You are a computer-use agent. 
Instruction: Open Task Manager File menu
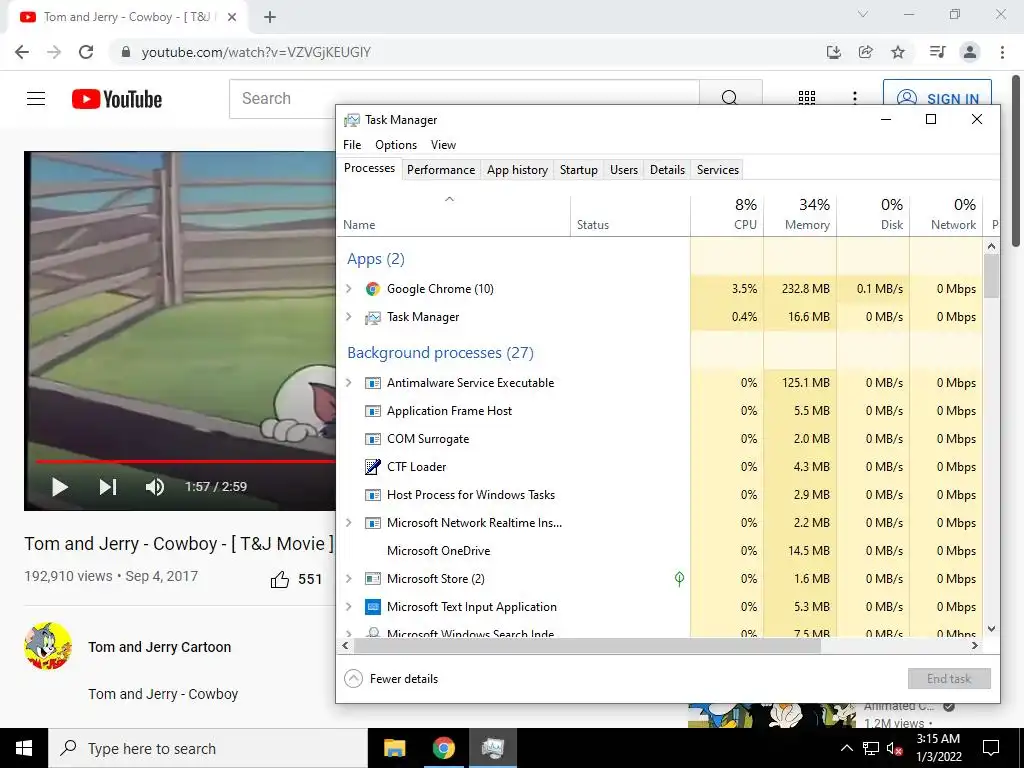(352, 145)
